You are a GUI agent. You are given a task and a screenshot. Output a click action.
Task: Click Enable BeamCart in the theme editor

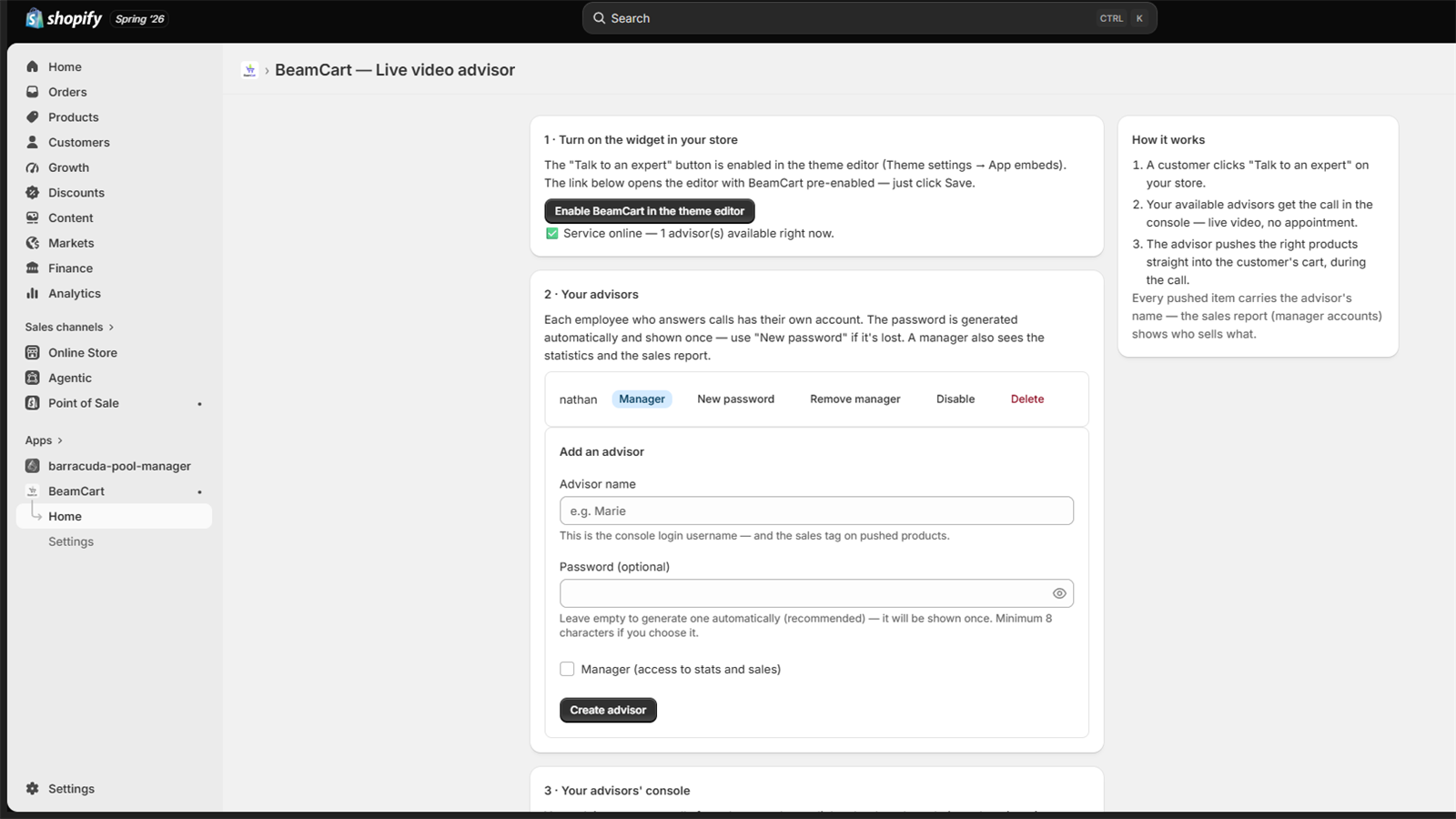pos(650,211)
